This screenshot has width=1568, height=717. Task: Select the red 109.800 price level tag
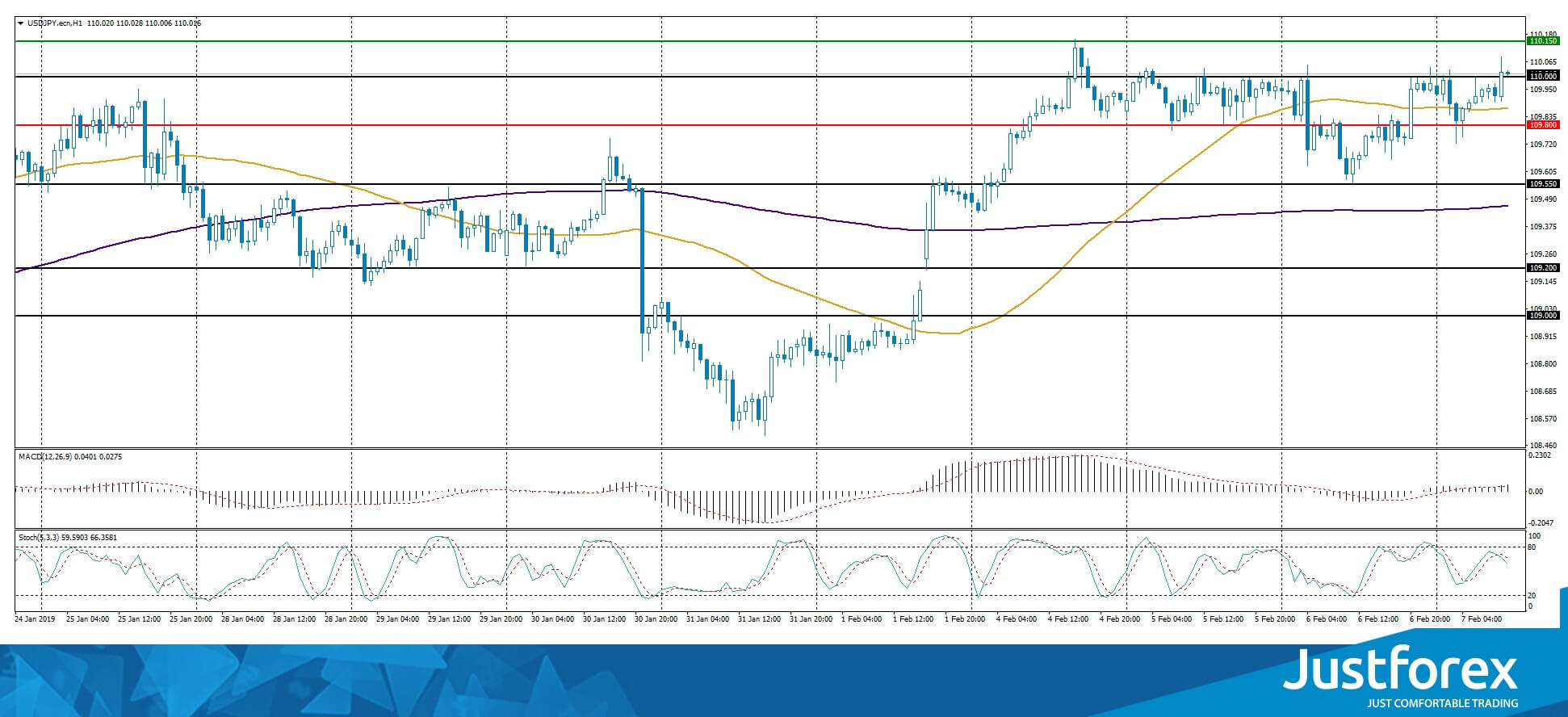(1543, 125)
